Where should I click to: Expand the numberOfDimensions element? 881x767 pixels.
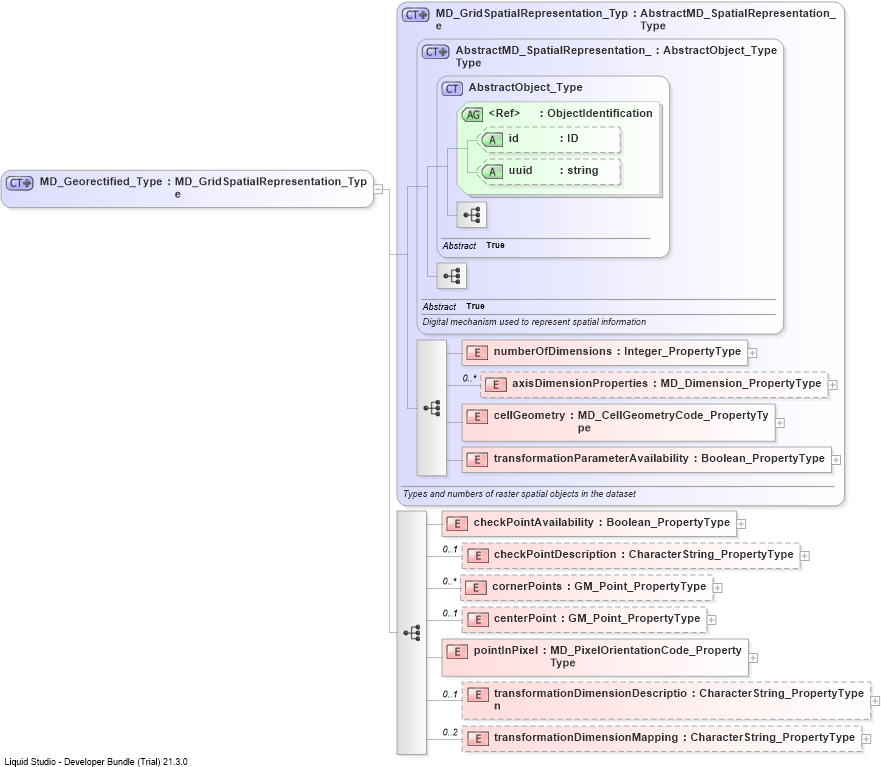pyautogui.click(x=753, y=353)
